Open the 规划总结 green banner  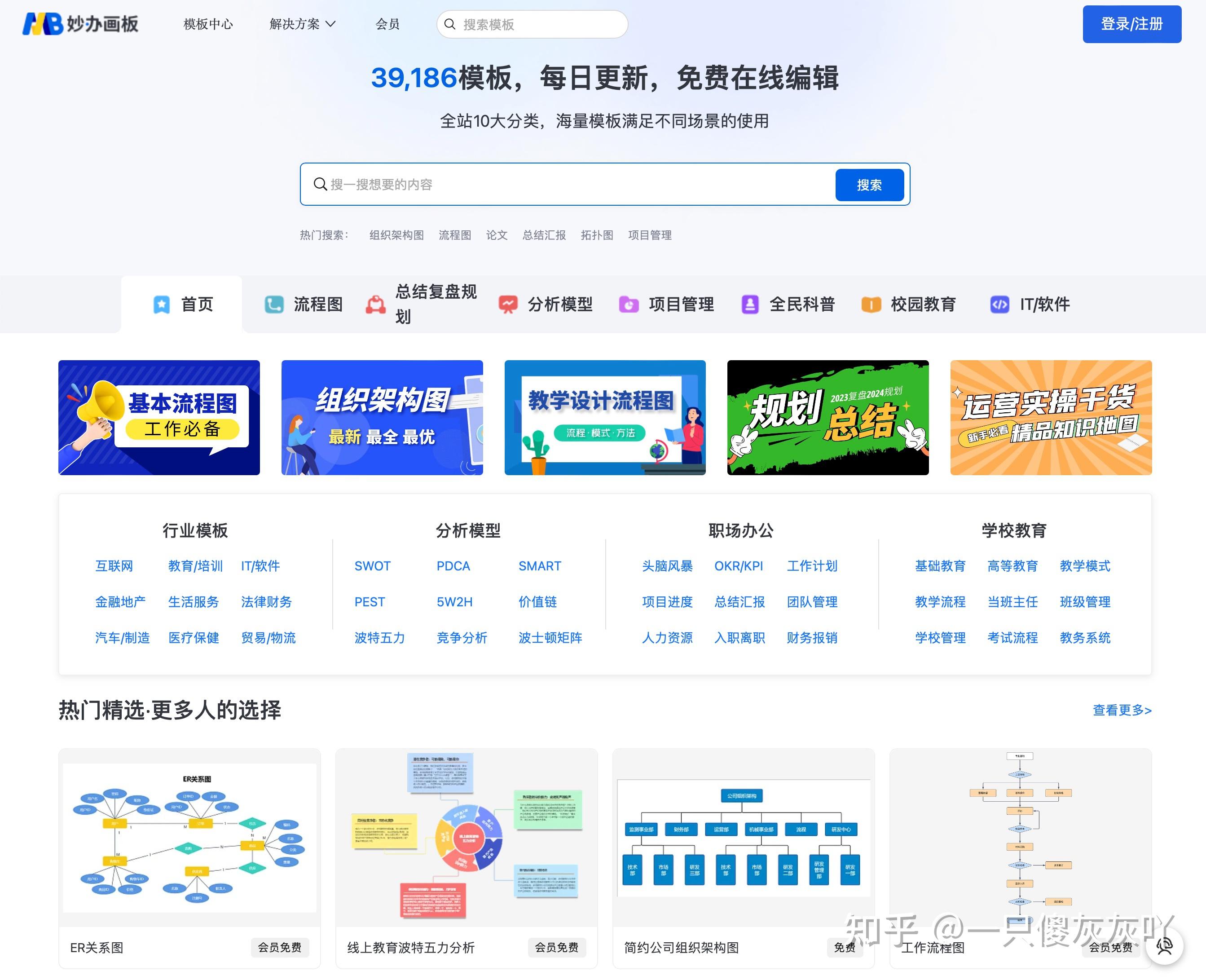[x=828, y=418]
